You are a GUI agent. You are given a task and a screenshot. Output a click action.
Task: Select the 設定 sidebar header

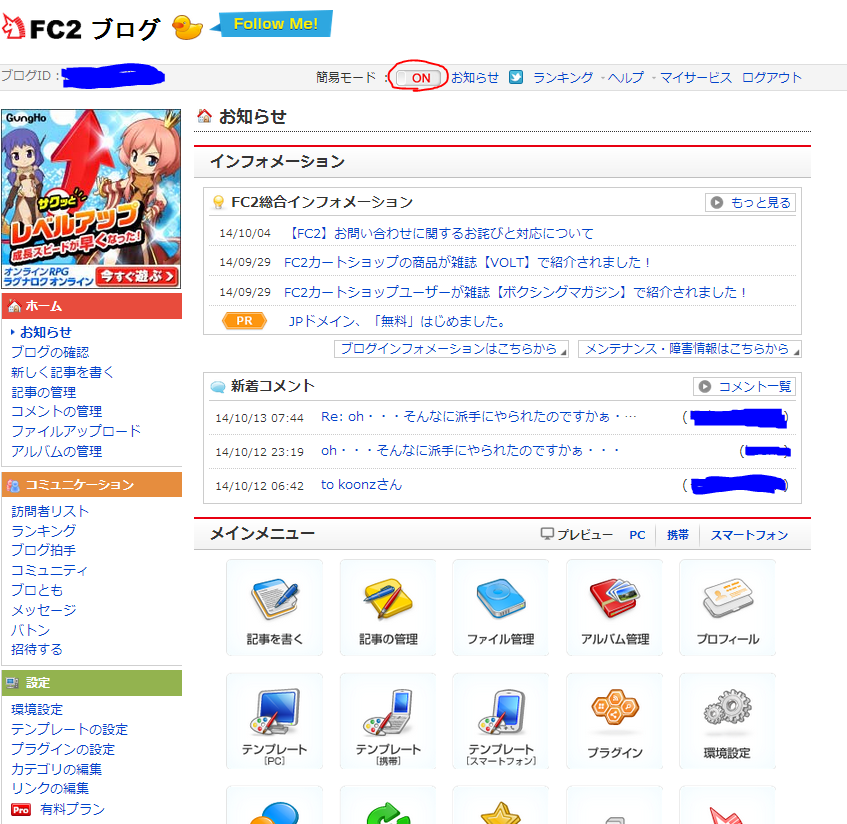coord(92,683)
